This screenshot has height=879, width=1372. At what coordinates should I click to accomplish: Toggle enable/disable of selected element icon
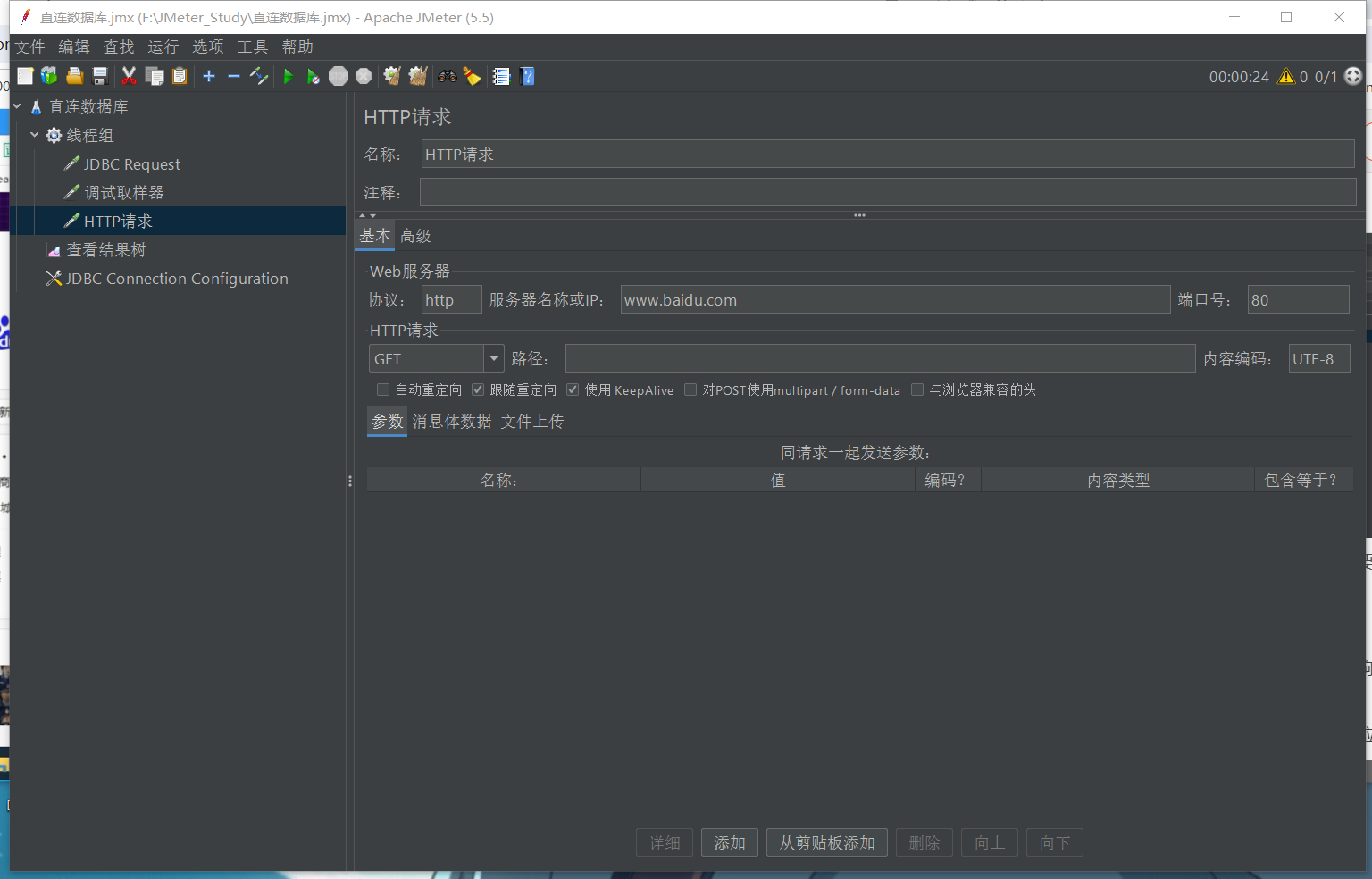click(x=259, y=77)
